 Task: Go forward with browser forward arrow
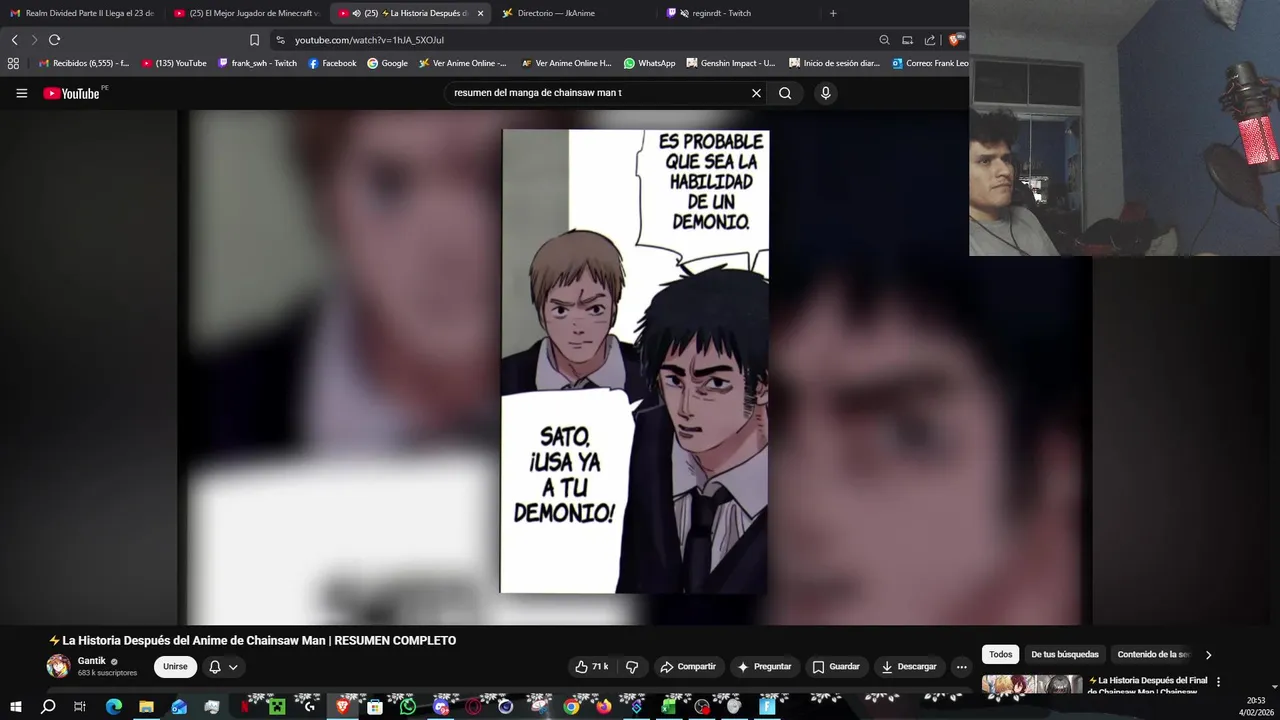pyautogui.click(x=34, y=40)
